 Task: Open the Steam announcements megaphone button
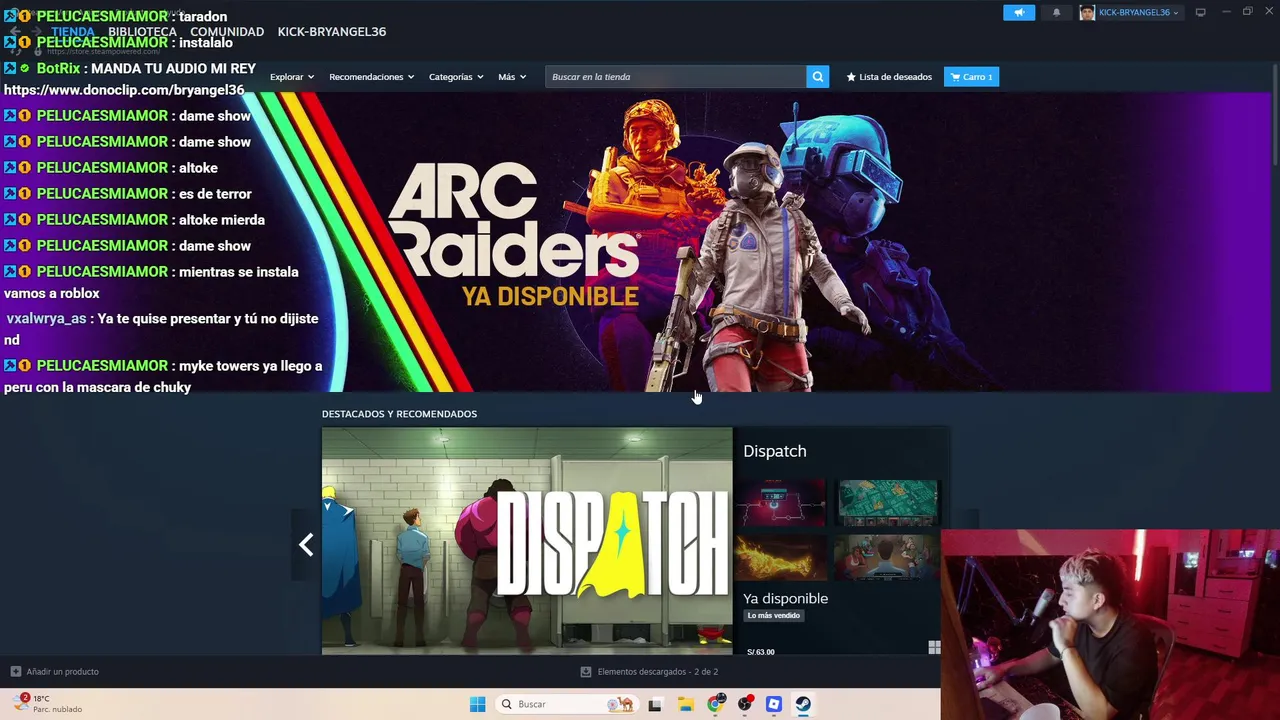(1019, 12)
